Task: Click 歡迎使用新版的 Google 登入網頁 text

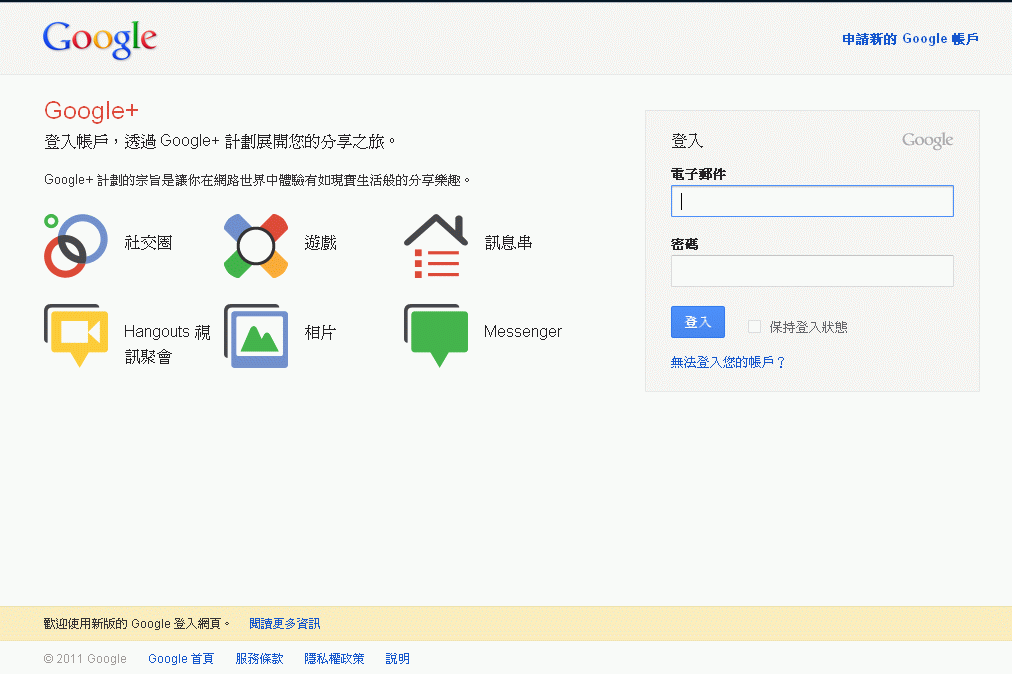Action: 136,624
